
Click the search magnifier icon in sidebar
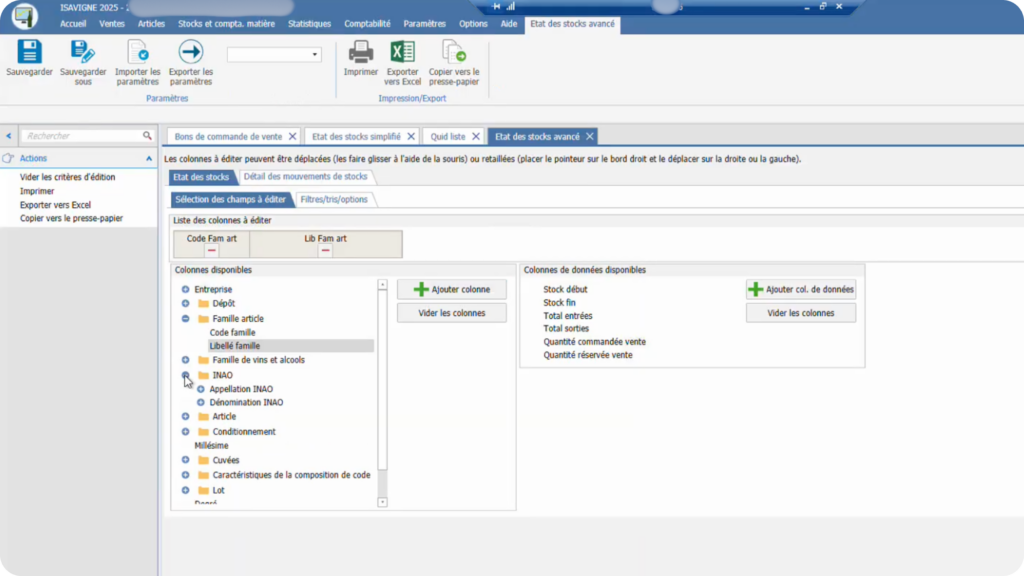(147, 135)
